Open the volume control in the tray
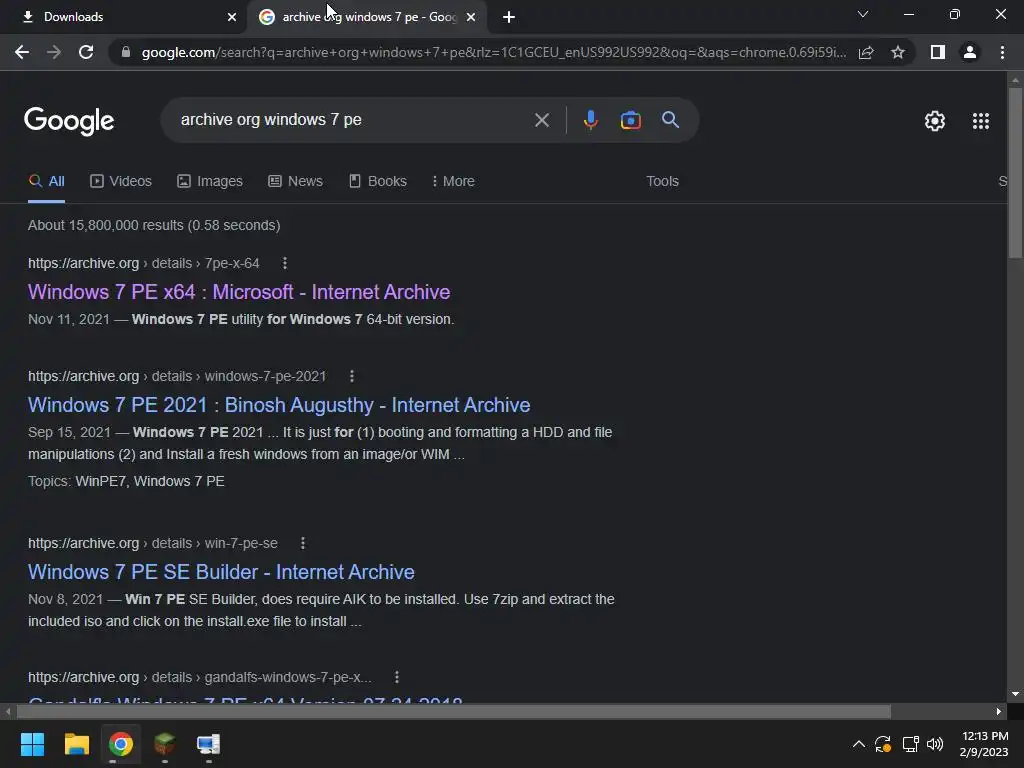The width and height of the screenshot is (1024, 768). click(935, 744)
